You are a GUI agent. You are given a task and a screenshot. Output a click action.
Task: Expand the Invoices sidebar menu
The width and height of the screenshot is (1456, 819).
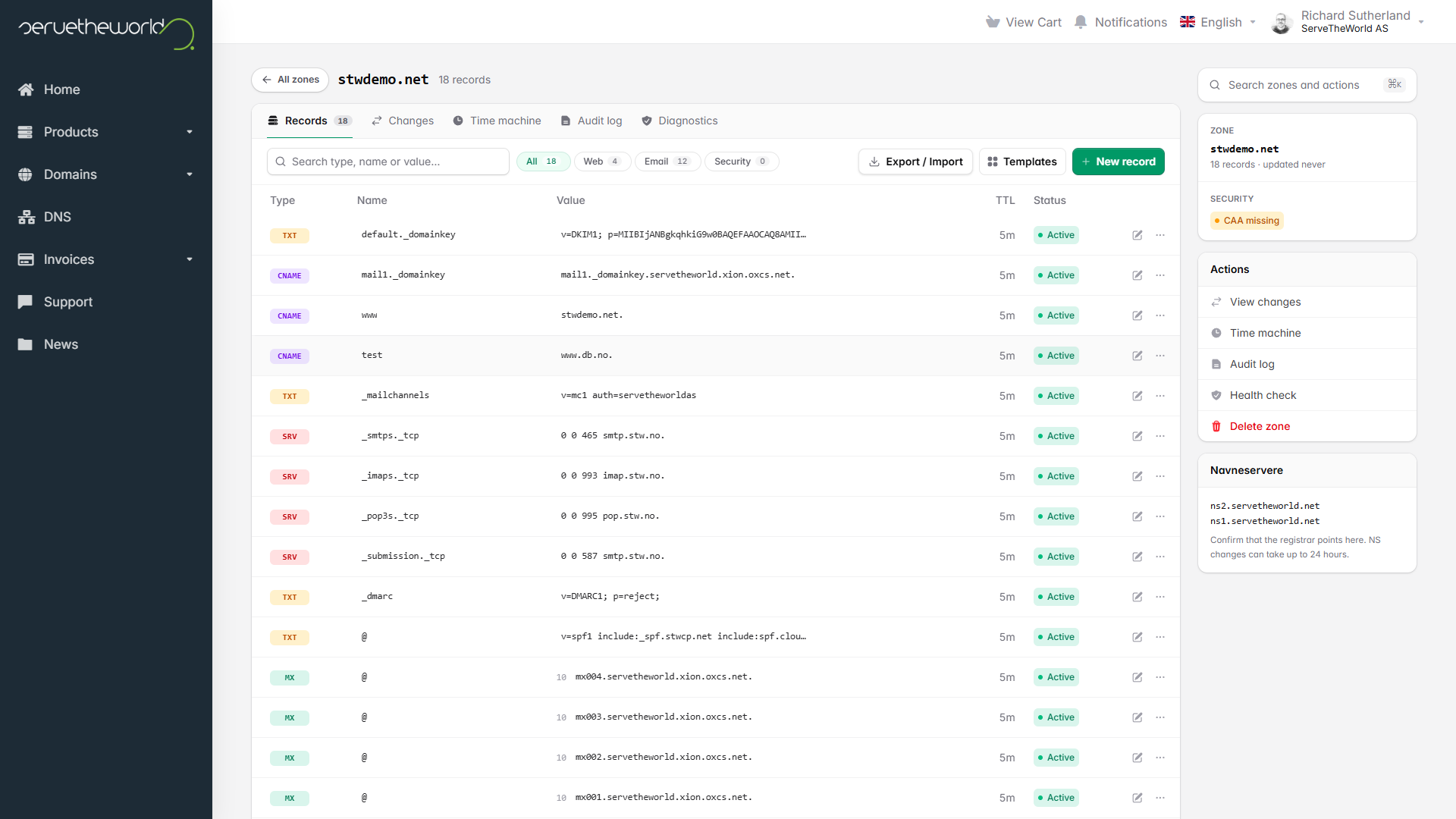[106, 259]
